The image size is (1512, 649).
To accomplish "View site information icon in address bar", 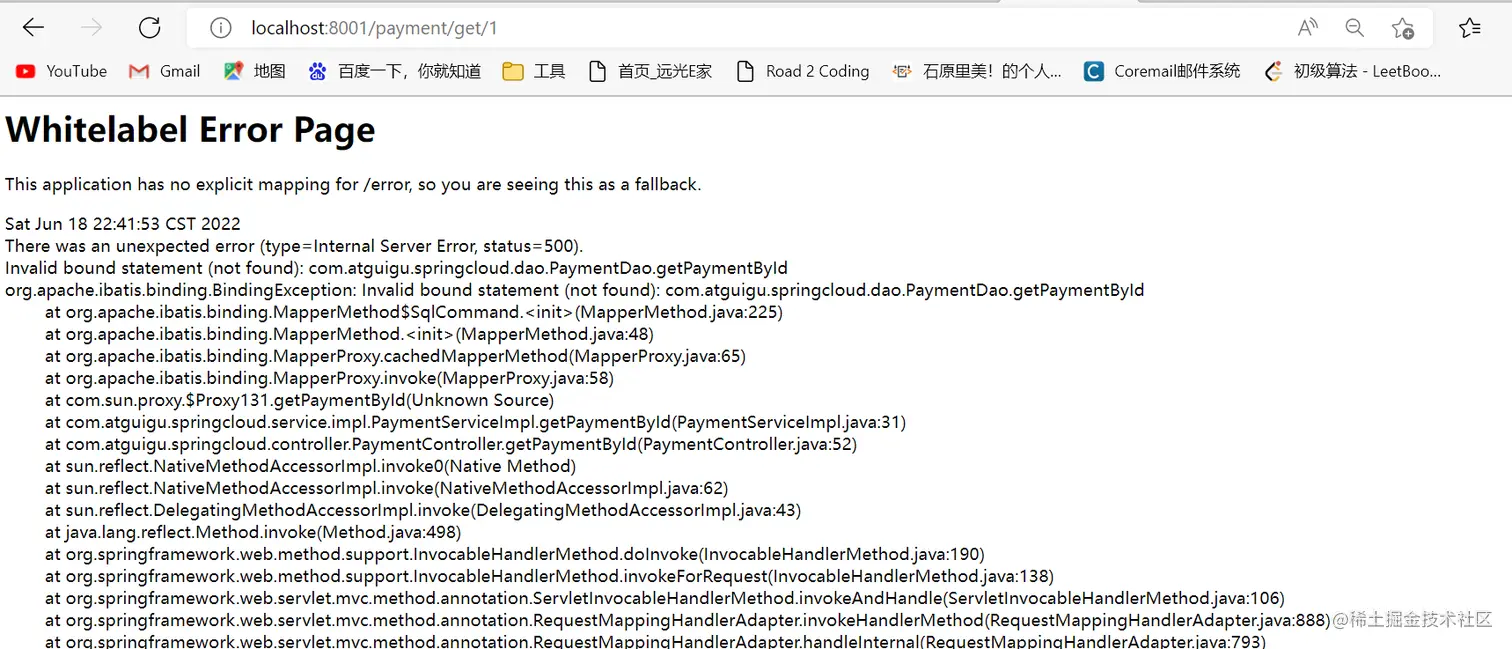I will point(221,28).
